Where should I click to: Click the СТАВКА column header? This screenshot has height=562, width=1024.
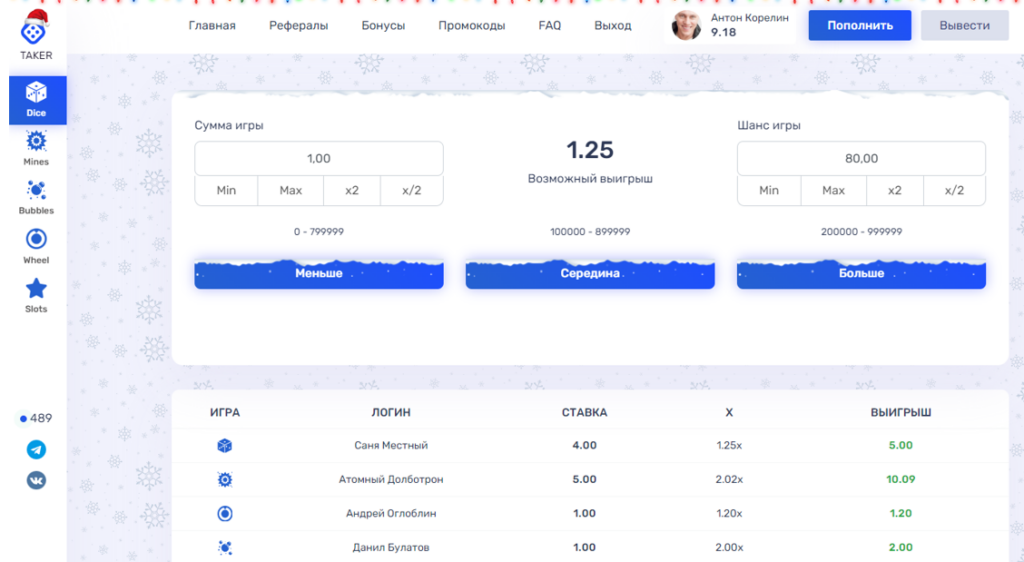pos(584,413)
